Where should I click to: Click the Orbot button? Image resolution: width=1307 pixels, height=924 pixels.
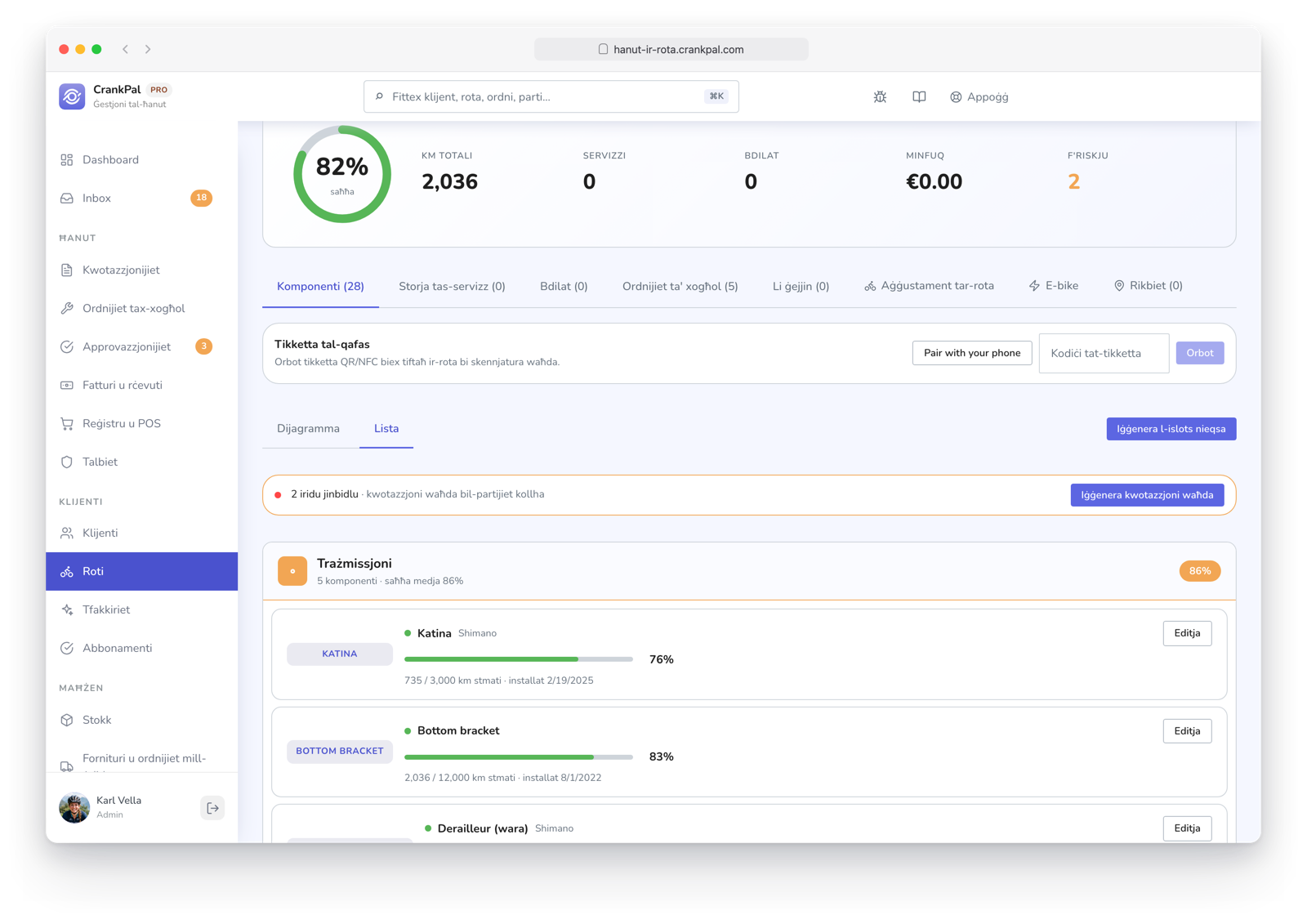(1200, 353)
